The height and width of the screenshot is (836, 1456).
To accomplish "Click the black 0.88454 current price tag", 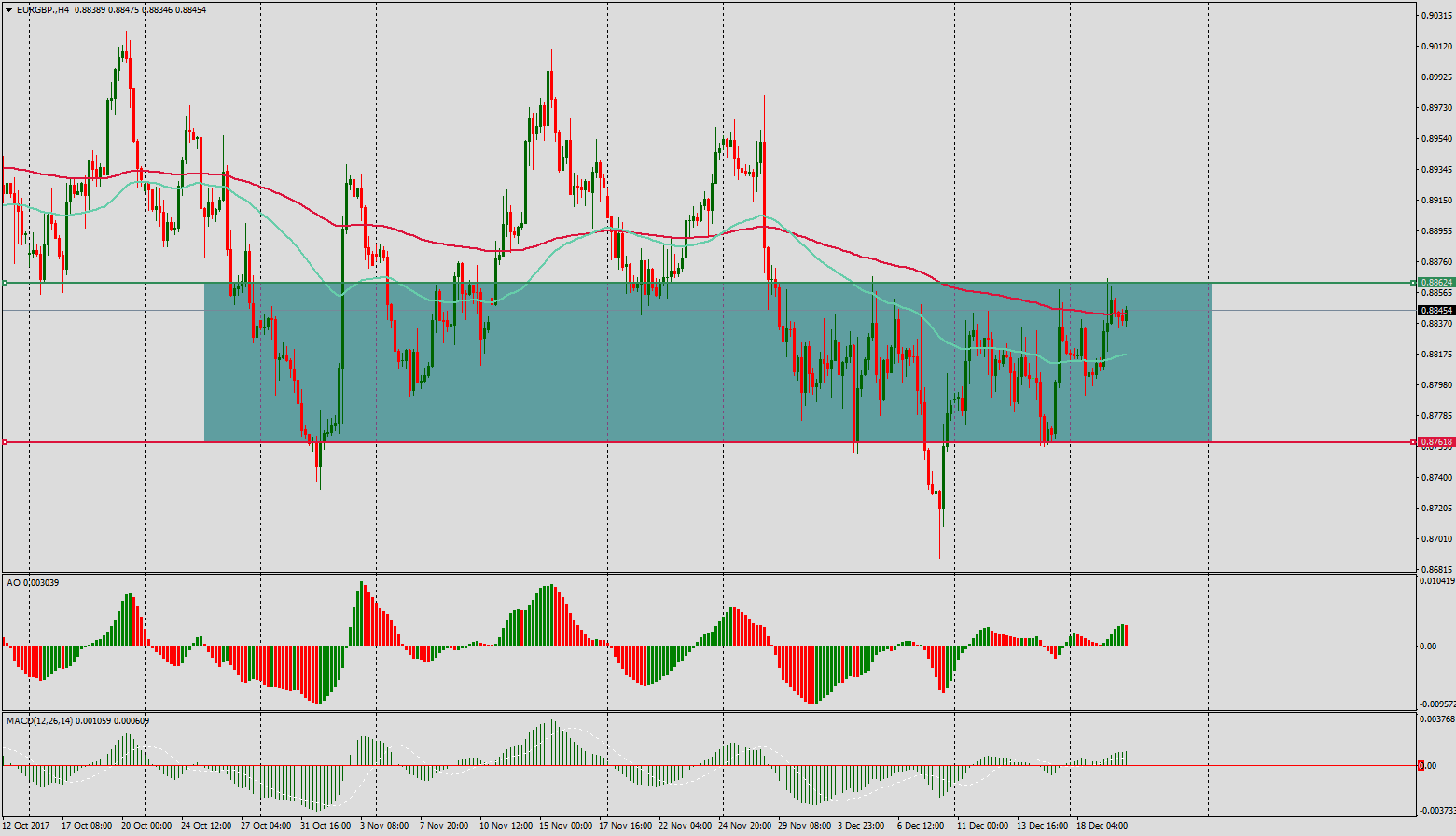I will 1435,311.
